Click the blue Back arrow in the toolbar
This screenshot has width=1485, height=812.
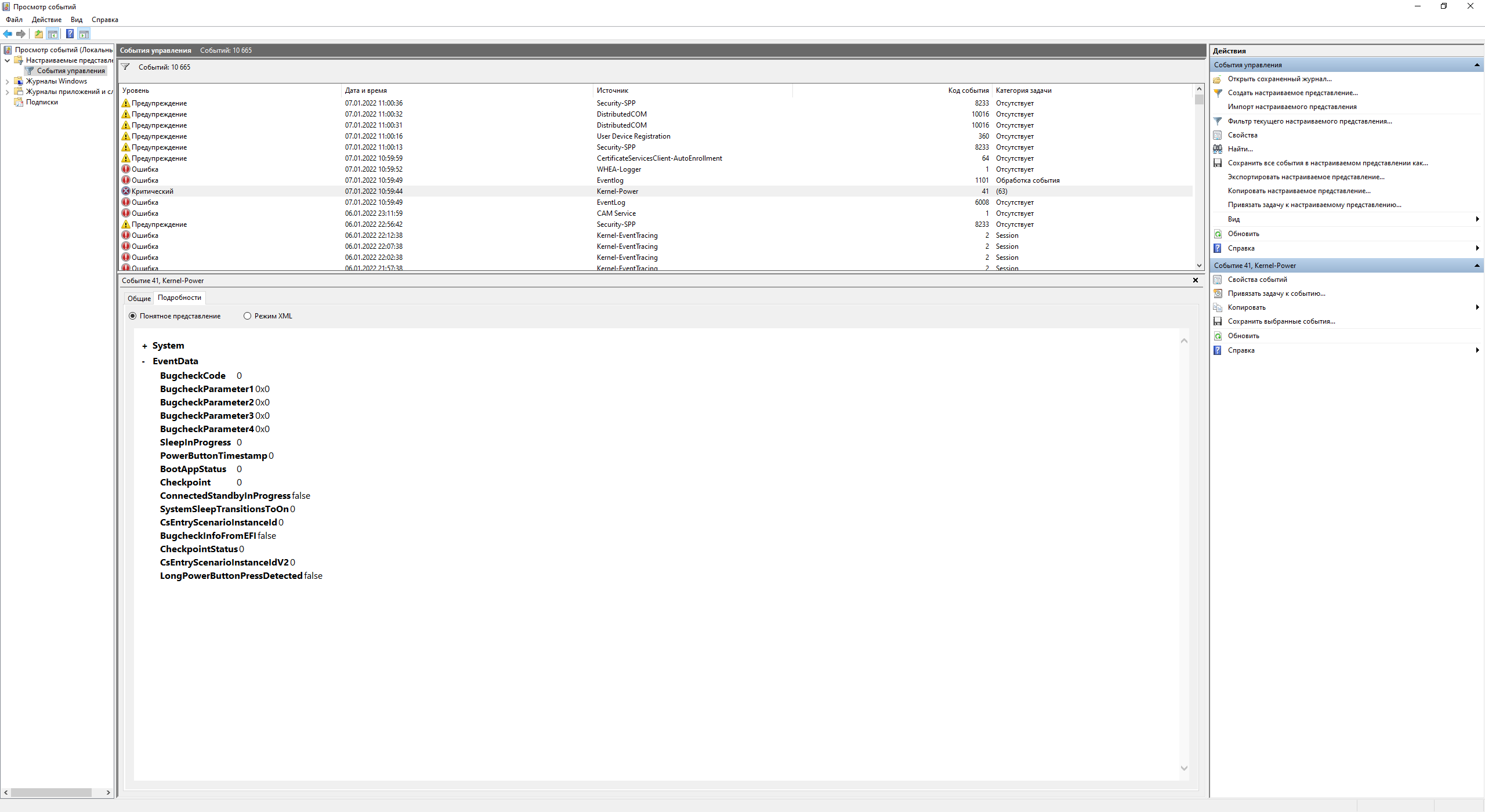[x=8, y=34]
